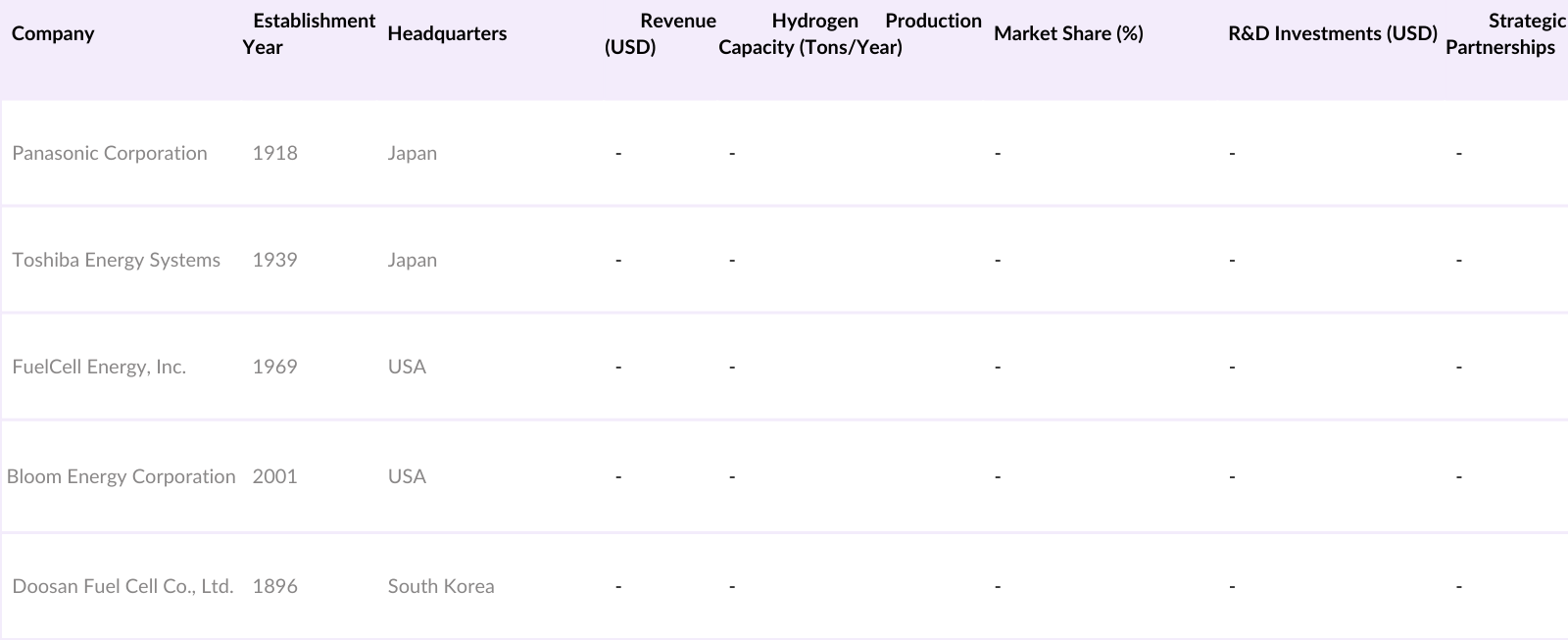1568x640 pixels.
Task: Click the Headquarters column header
Action: [447, 33]
